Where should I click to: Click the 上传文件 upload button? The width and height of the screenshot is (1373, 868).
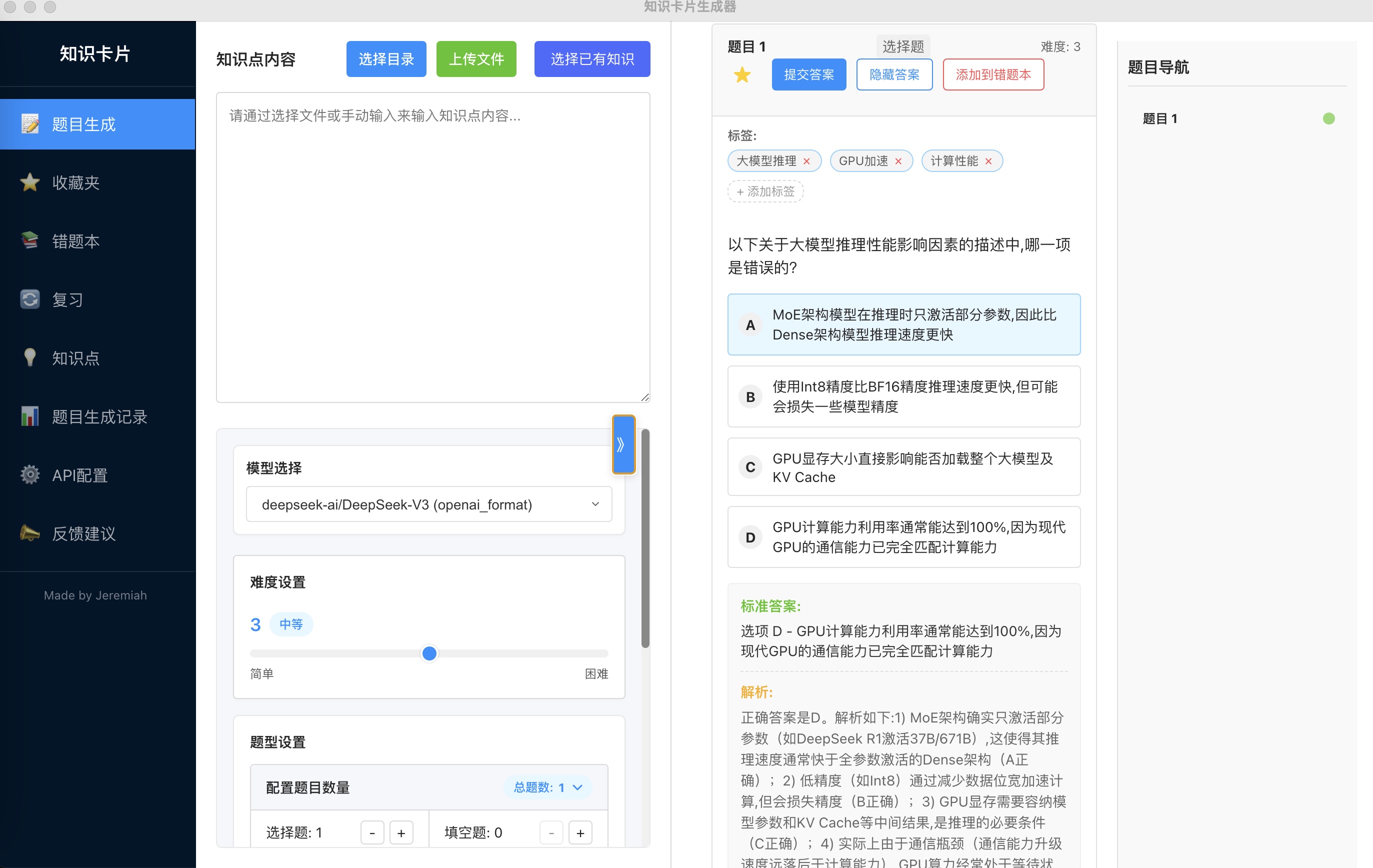tap(476, 58)
